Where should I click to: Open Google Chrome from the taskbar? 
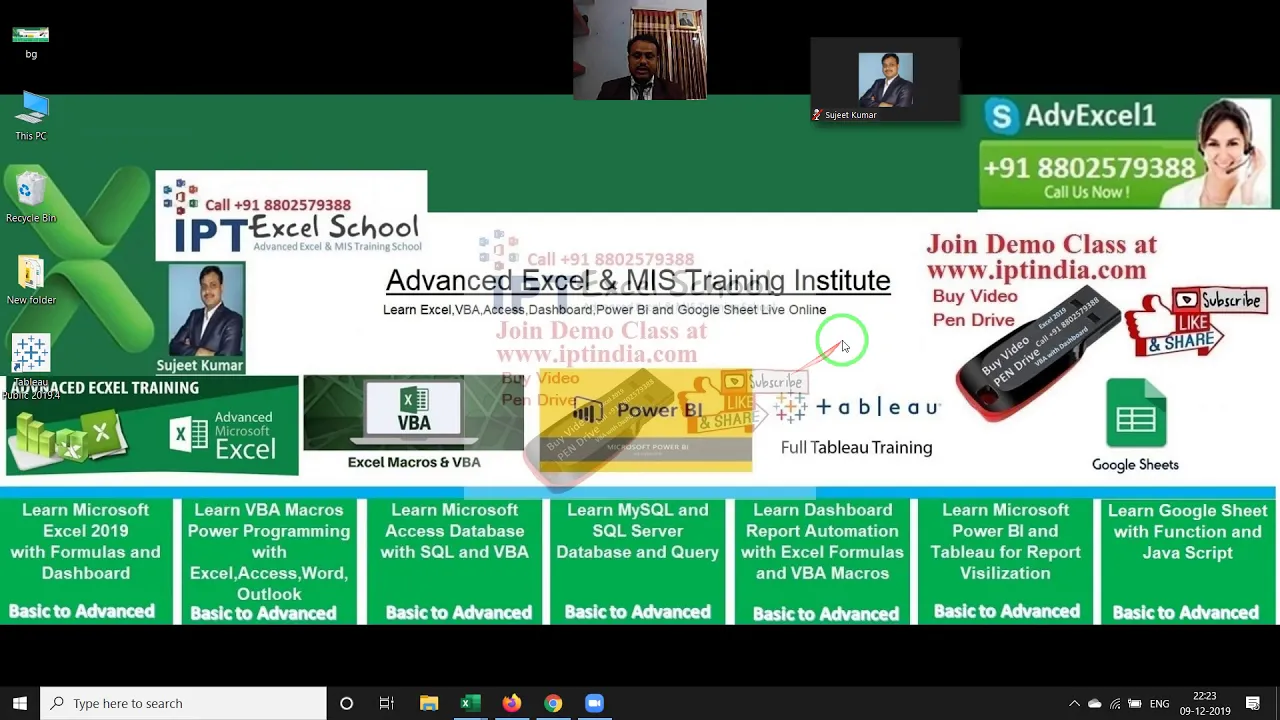(552, 703)
